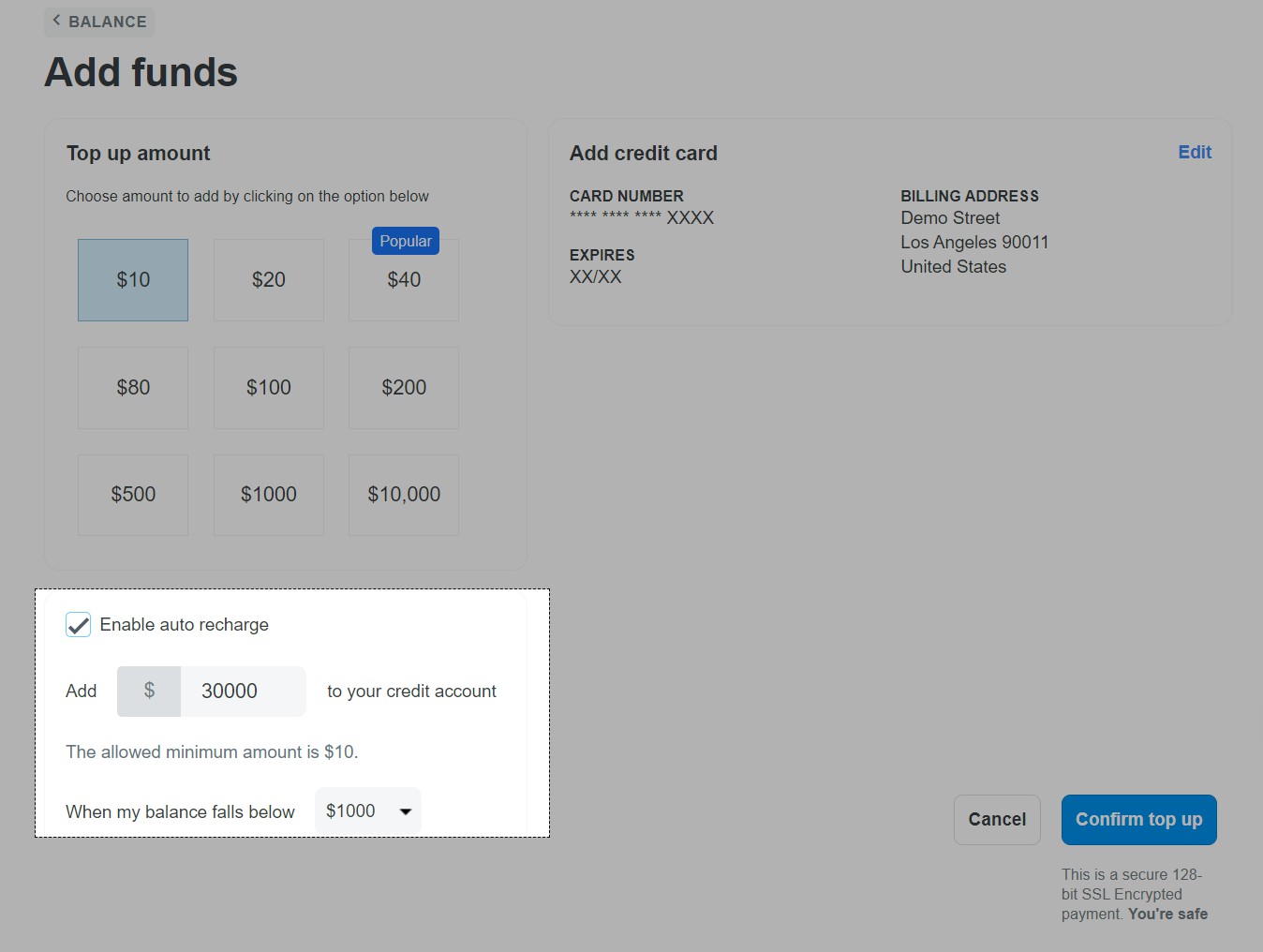Click the dollar sign prefix icon
The width and height of the screenshot is (1263, 952).
149,692
